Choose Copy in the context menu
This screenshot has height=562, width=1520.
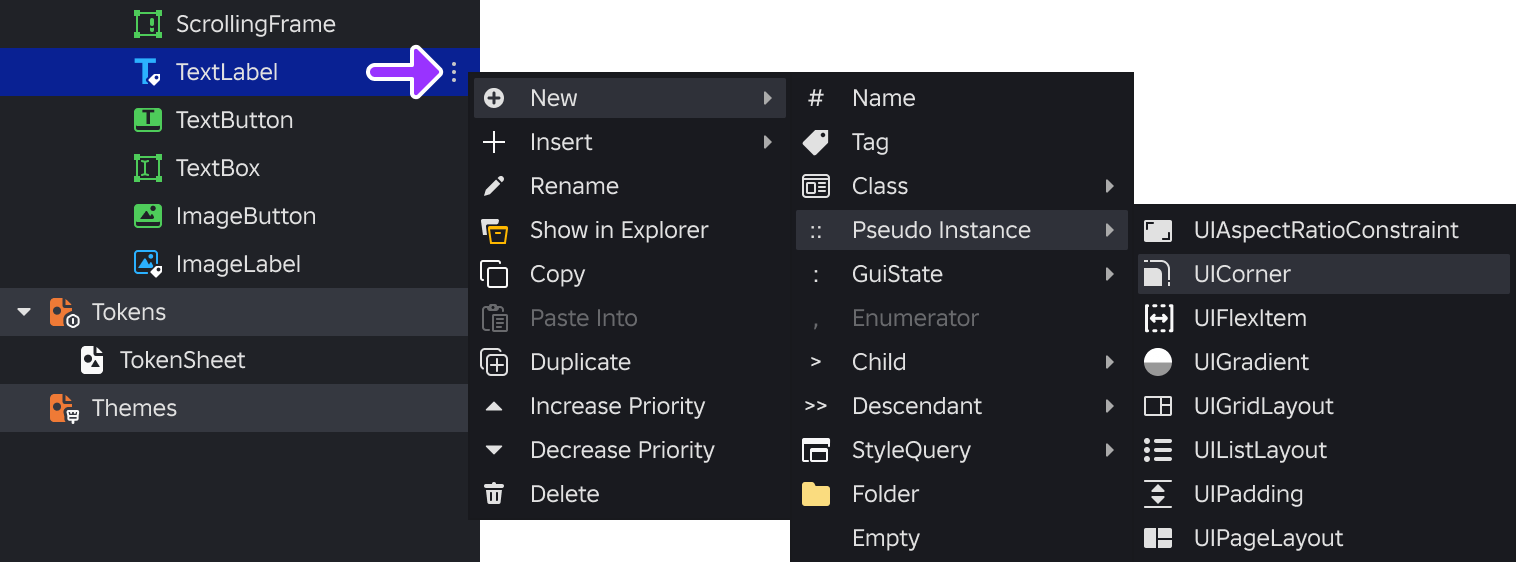630,274
